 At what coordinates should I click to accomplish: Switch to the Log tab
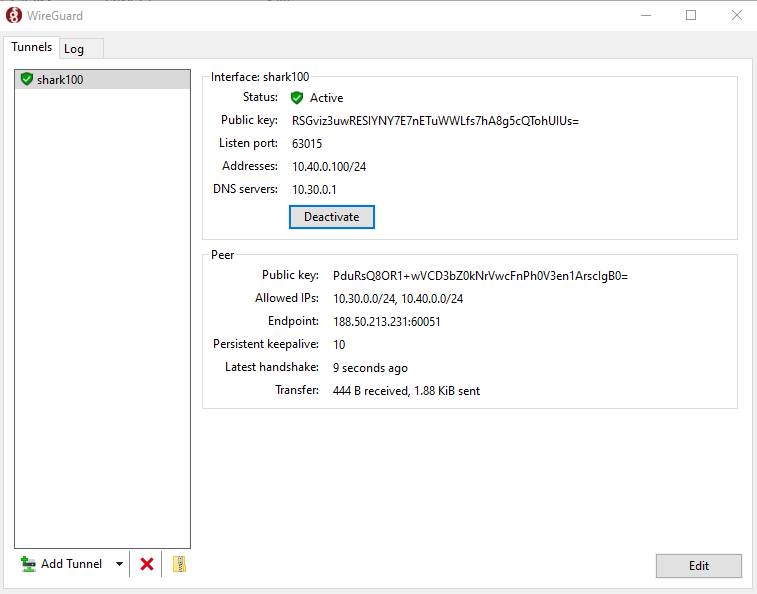tap(82, 49)
